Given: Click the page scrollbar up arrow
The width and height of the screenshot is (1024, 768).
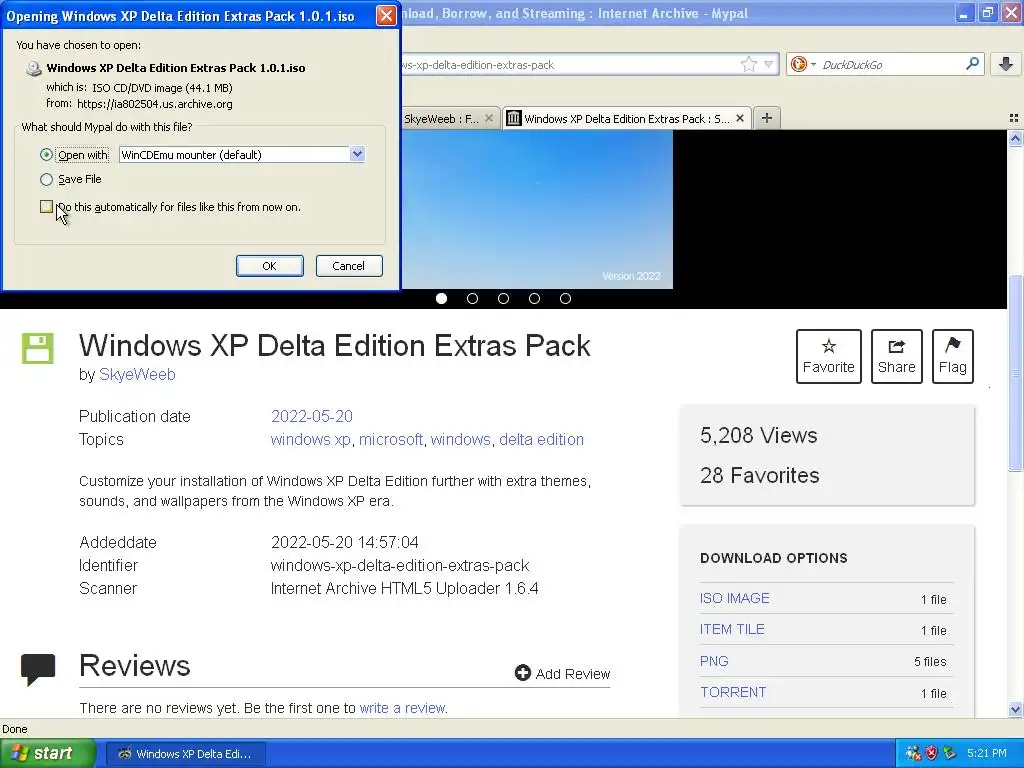Looking at the screenshot, I should point(1015,138).
